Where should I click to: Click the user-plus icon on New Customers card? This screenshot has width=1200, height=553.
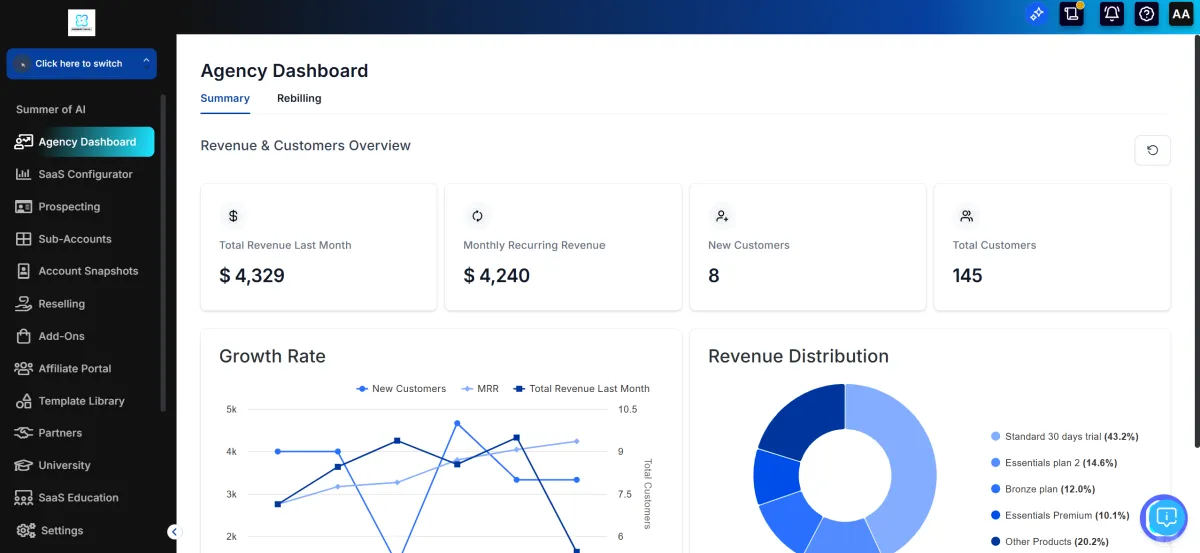click(x=721, y=216)
